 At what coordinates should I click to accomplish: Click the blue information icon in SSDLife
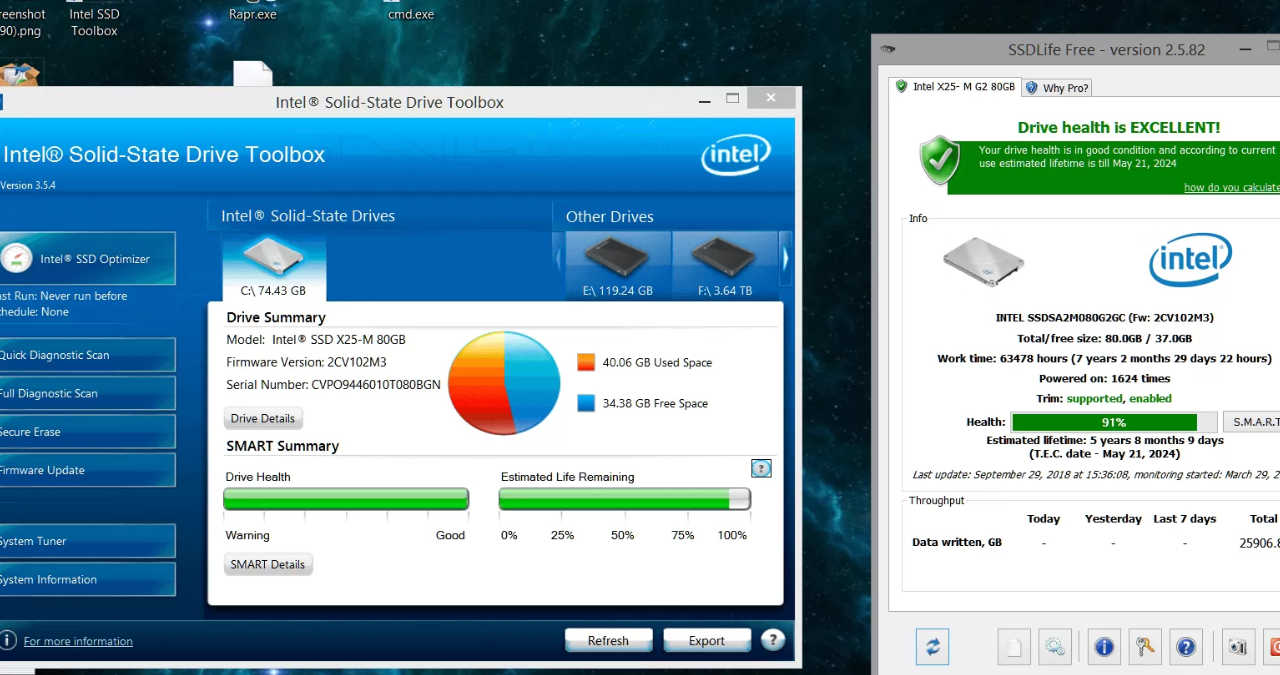(x=1104, y=647)
